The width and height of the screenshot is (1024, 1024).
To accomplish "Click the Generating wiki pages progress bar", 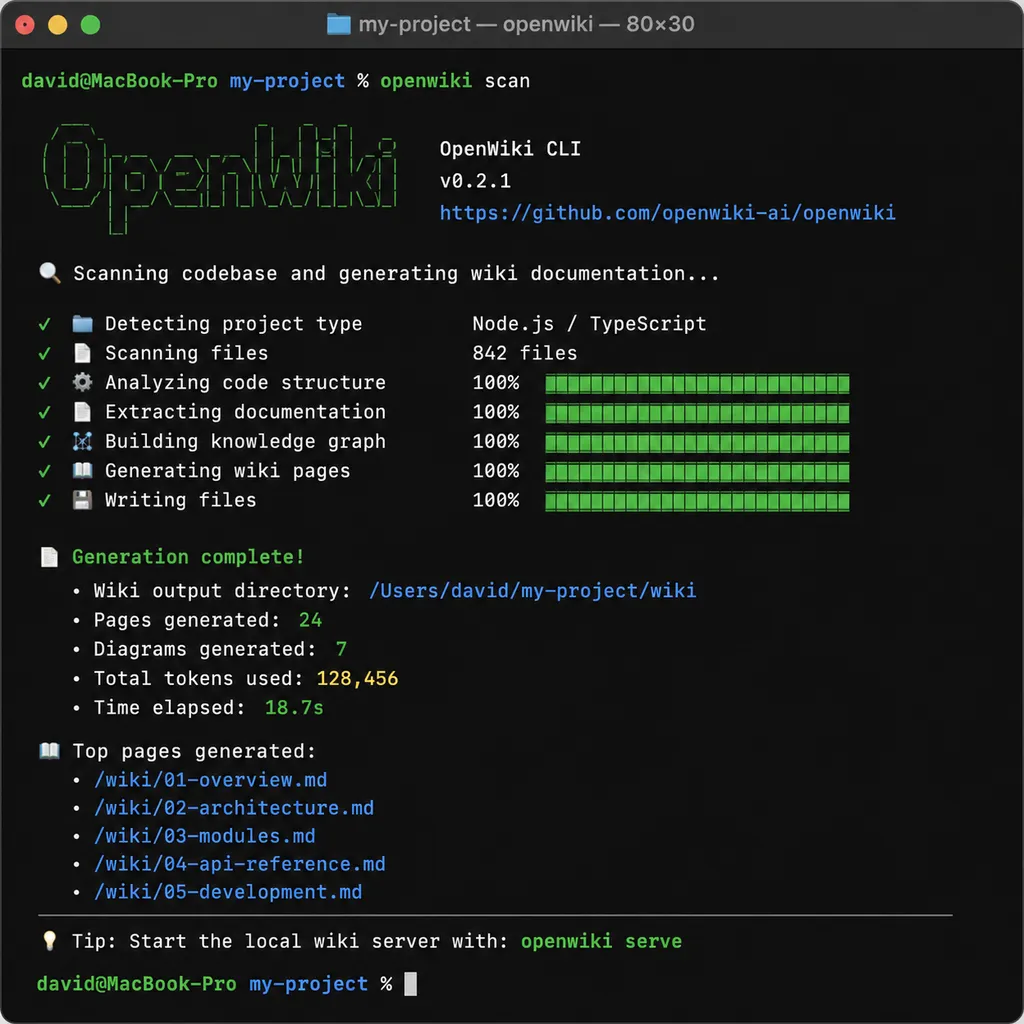I will (697, 472).
